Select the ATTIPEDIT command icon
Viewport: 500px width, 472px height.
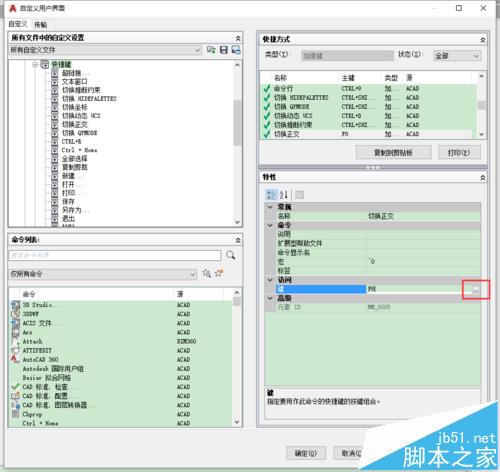15,350
